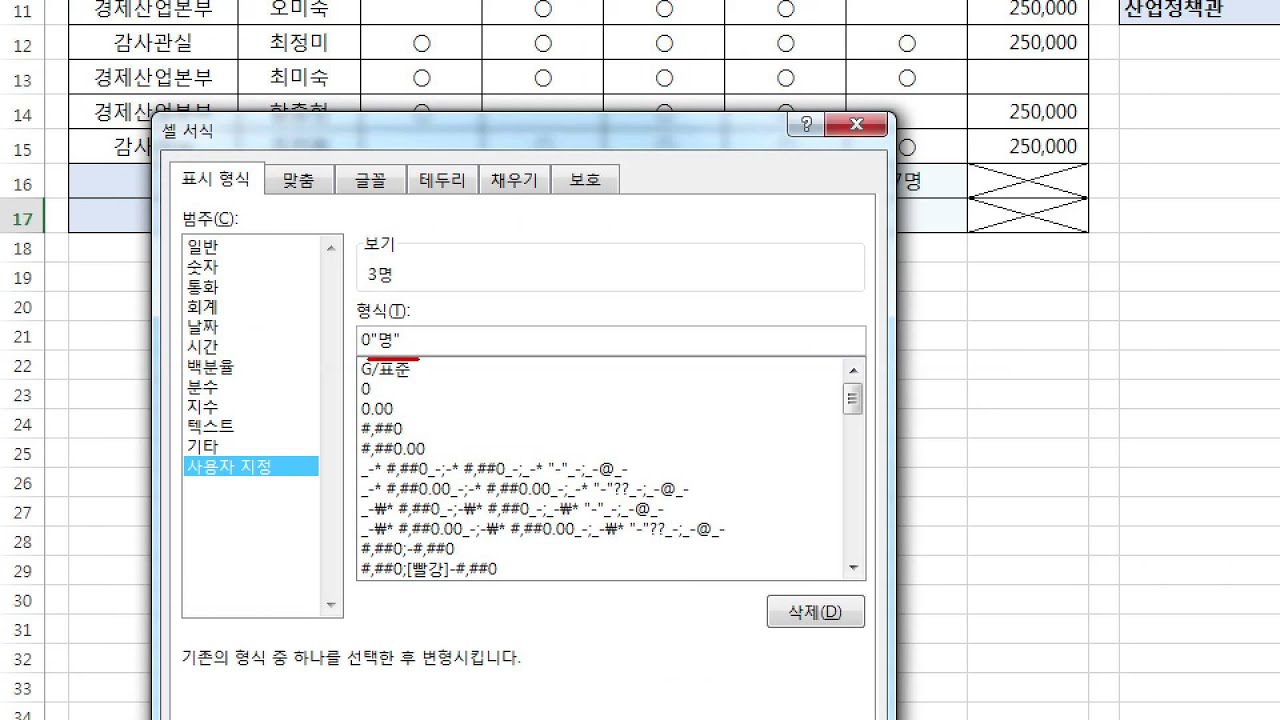Click category list scroll down arrow
Screen dimensions: 1280x720
(331, 605)
